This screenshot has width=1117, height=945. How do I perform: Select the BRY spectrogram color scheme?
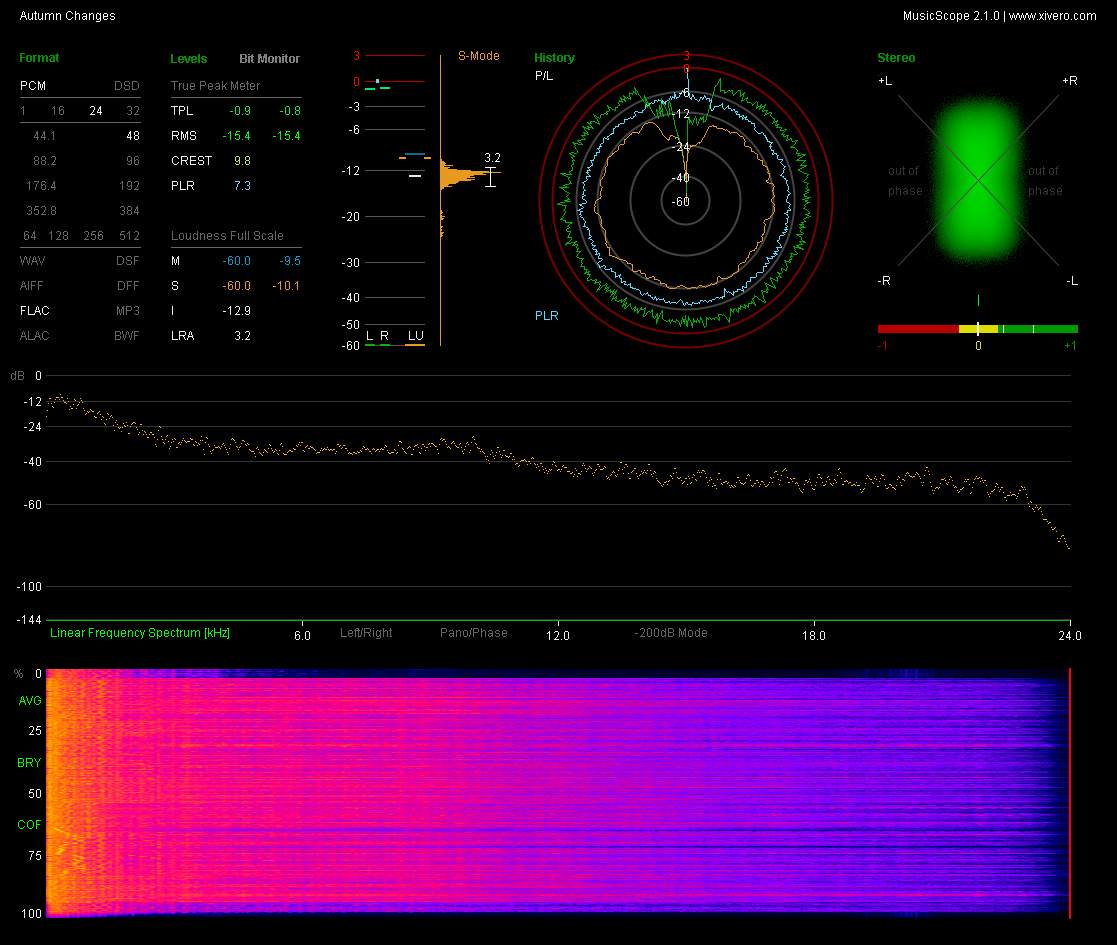(29, 763)
